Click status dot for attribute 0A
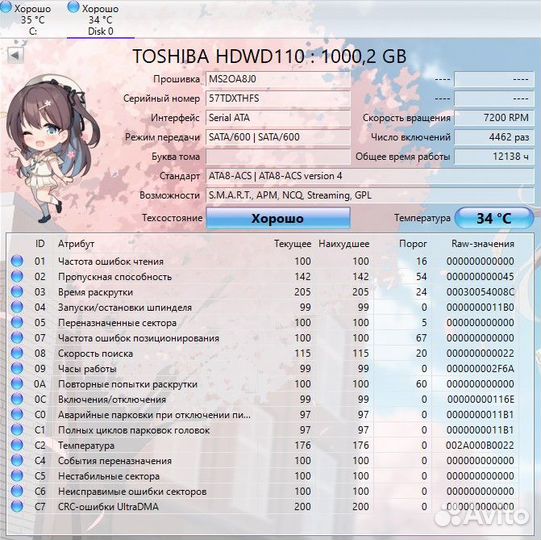 pos(17,384)
